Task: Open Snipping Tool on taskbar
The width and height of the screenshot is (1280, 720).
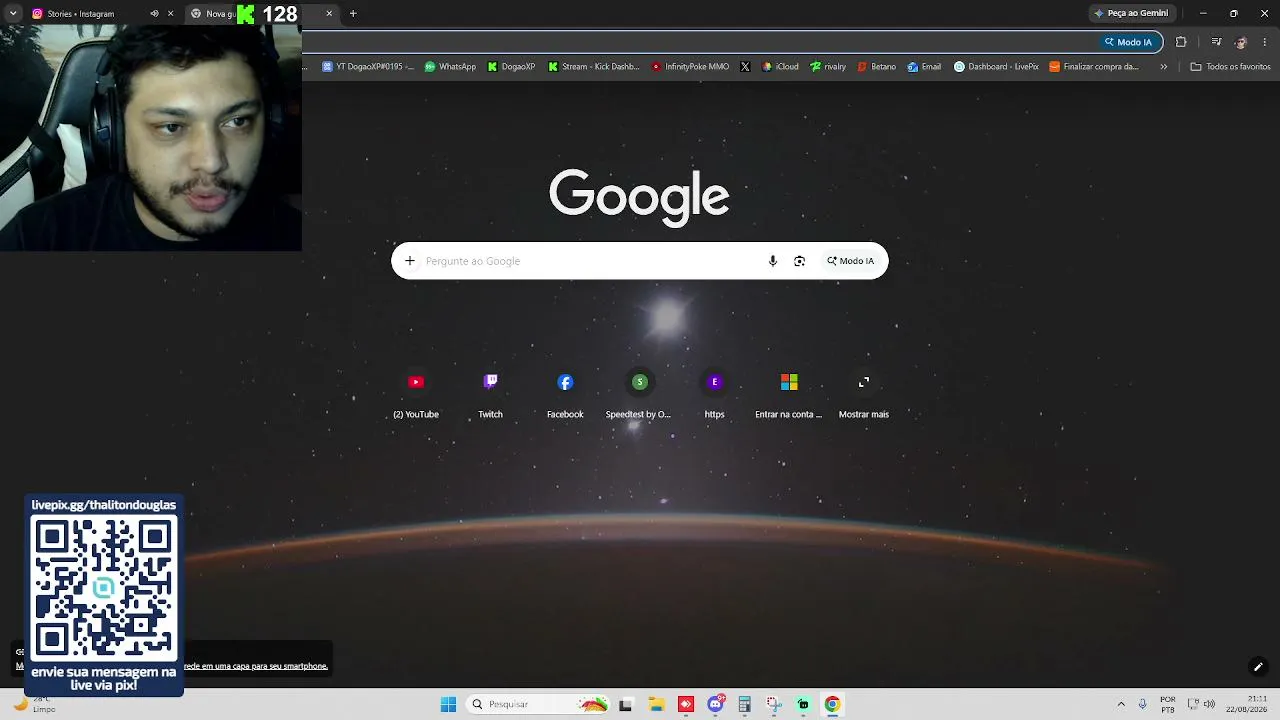Action: click(774, 704)
